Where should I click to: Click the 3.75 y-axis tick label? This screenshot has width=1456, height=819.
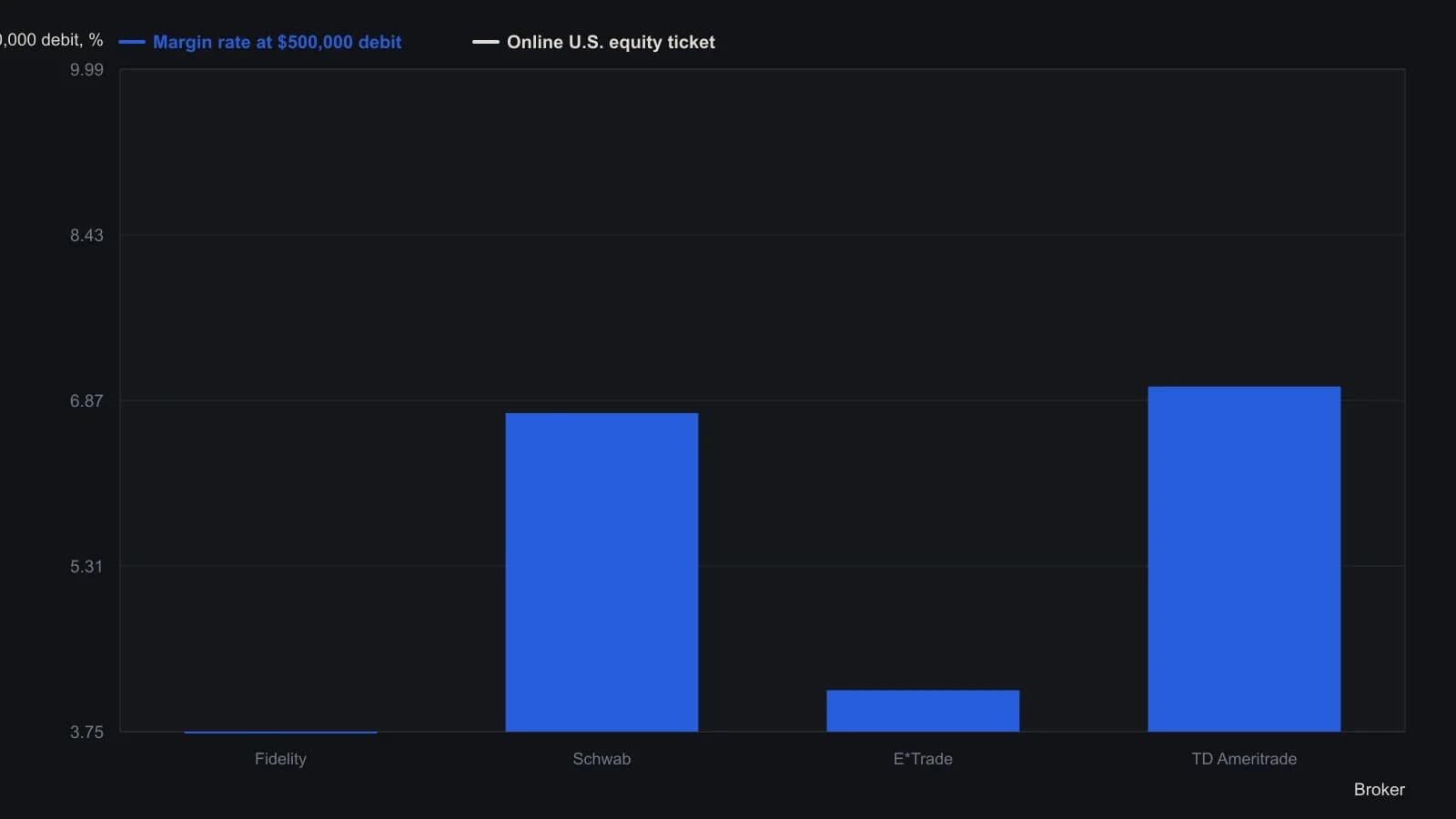tap(86, 733)
